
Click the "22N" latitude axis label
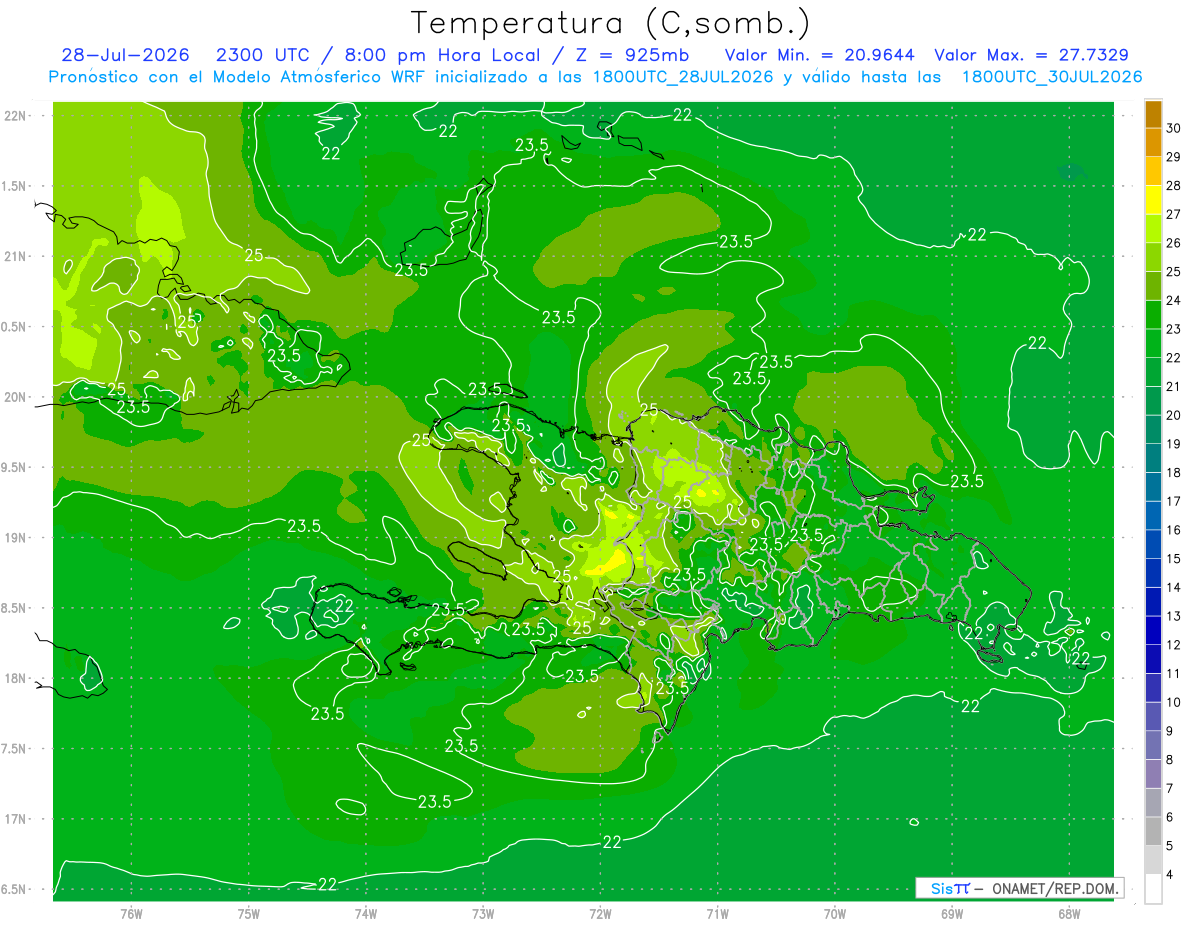click(16, 115)
